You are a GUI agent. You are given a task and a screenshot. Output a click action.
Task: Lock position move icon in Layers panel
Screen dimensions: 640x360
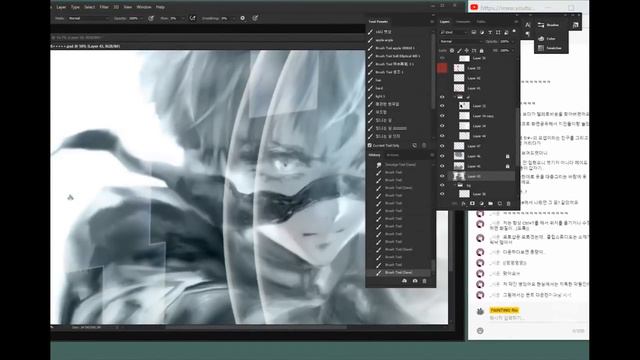[467, 51]
